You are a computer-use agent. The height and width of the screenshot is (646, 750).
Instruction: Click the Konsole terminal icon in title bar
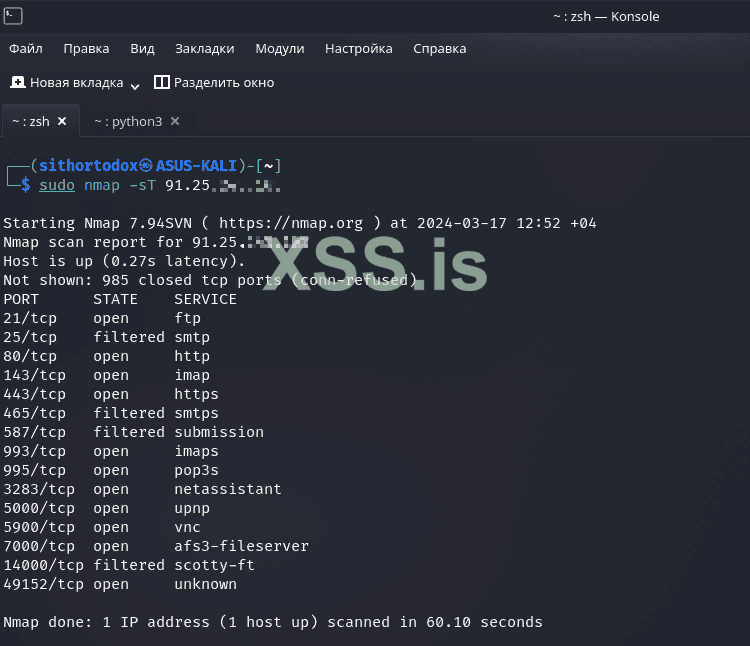(x=13, y=16)
